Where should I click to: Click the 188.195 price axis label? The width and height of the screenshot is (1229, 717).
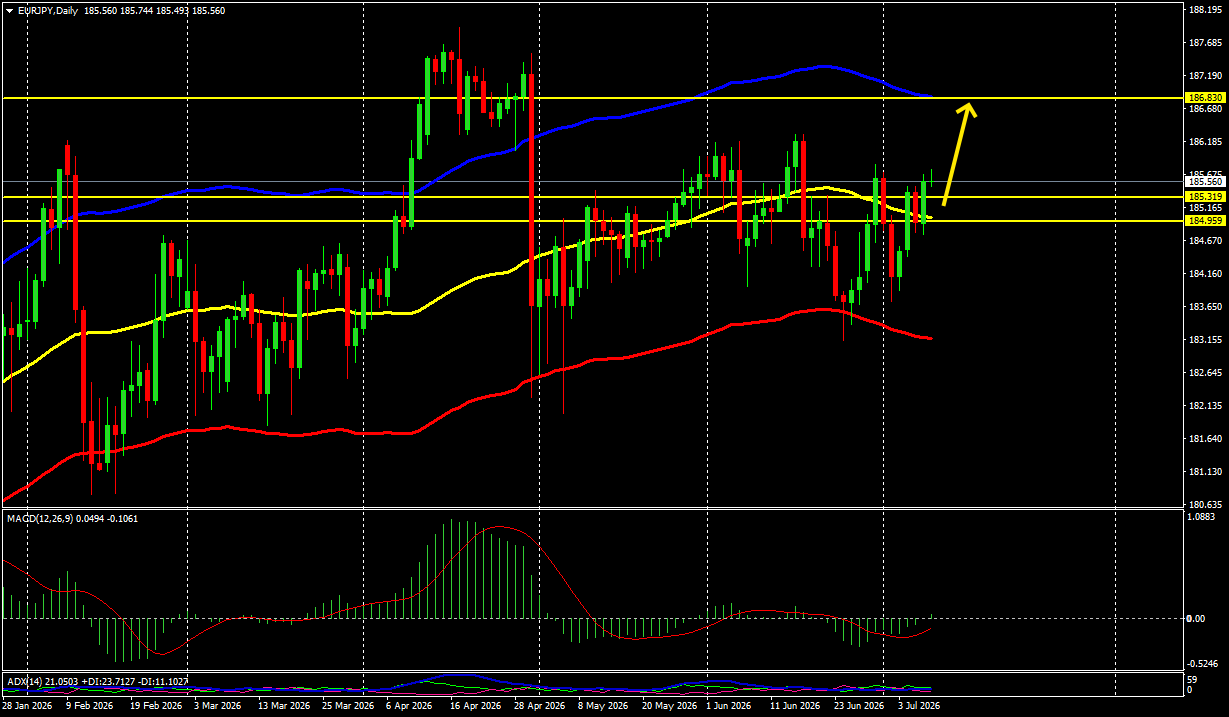tap(1205, 10)
